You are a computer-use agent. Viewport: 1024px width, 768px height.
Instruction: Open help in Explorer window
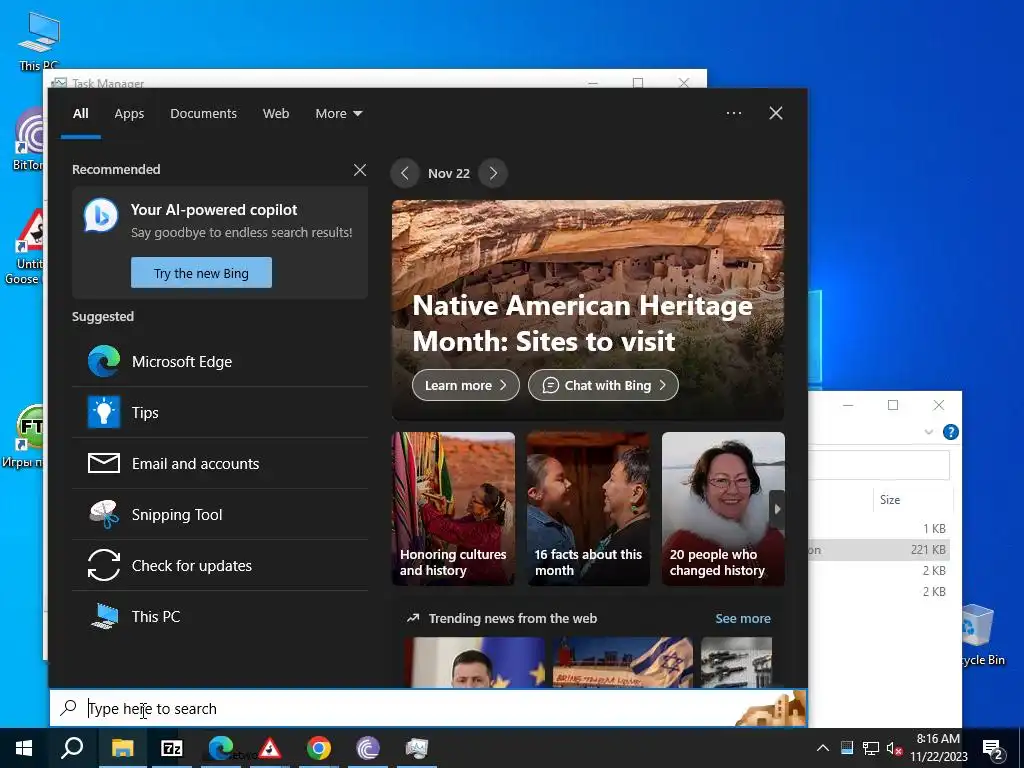coord(951,432)
